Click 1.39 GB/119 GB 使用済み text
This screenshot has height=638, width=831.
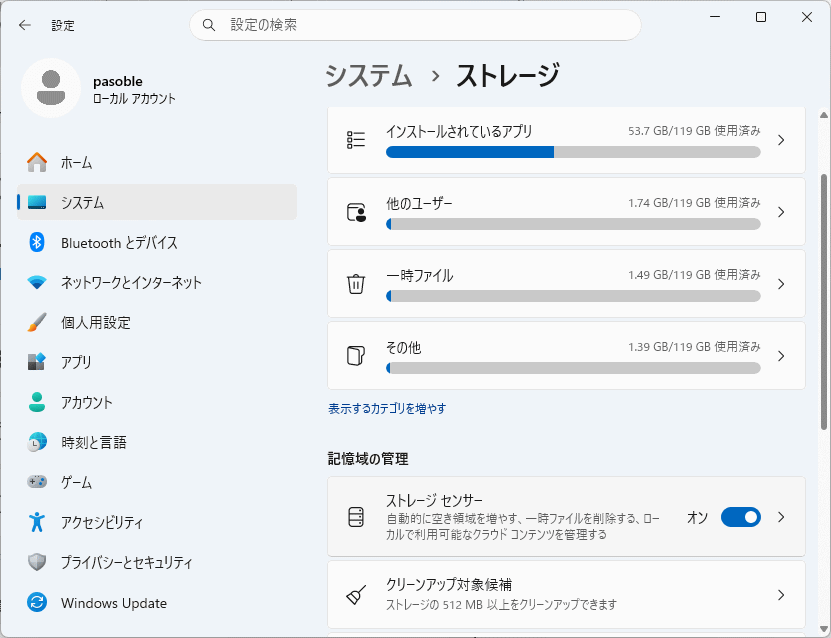click(694, 347)
